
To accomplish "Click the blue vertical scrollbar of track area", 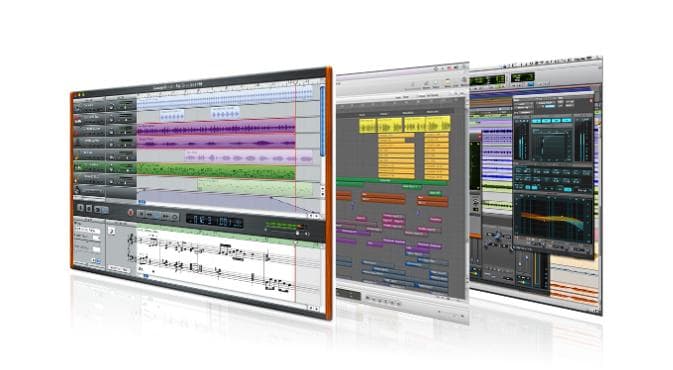I will tap(322, 120).
